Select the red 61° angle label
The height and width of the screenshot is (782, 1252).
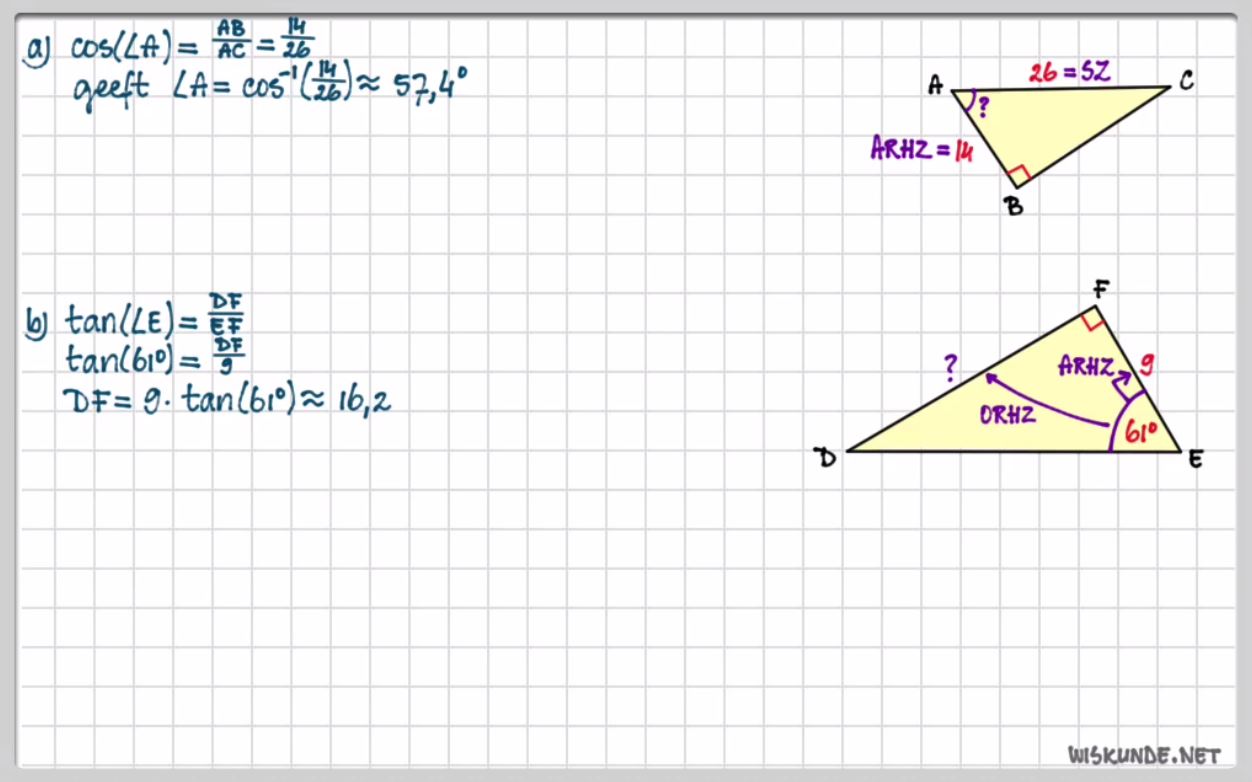(1141, 433)
